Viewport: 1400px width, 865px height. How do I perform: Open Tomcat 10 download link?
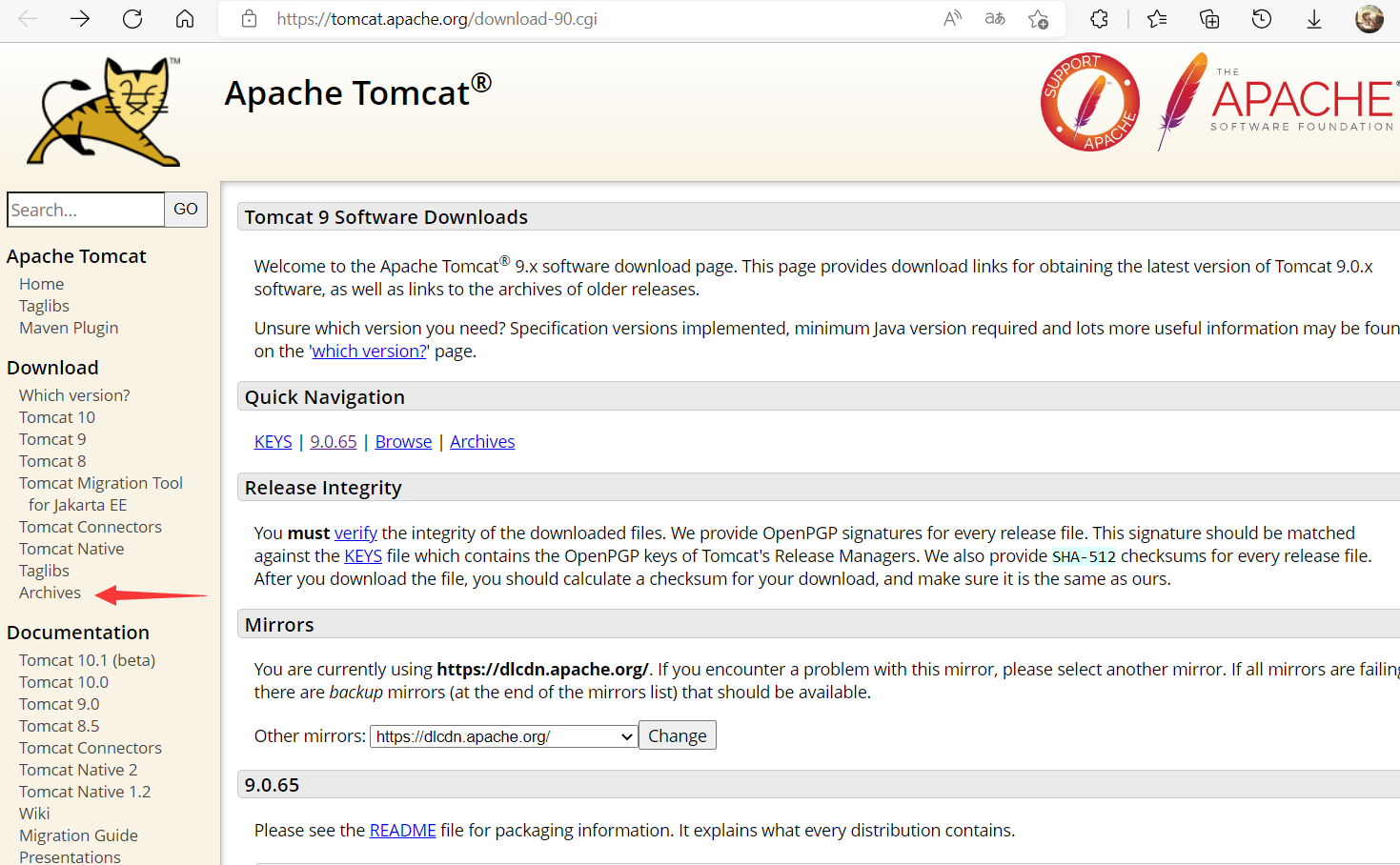(57, 417)
